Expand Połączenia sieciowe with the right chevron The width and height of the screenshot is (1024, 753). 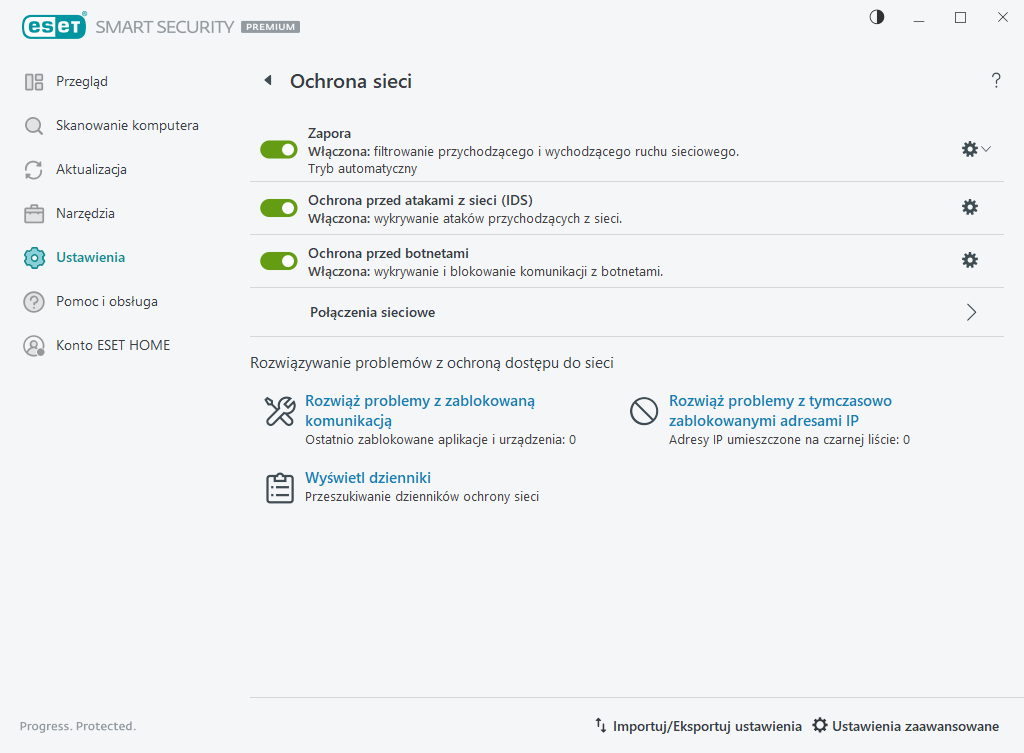[x=971, y=312]
